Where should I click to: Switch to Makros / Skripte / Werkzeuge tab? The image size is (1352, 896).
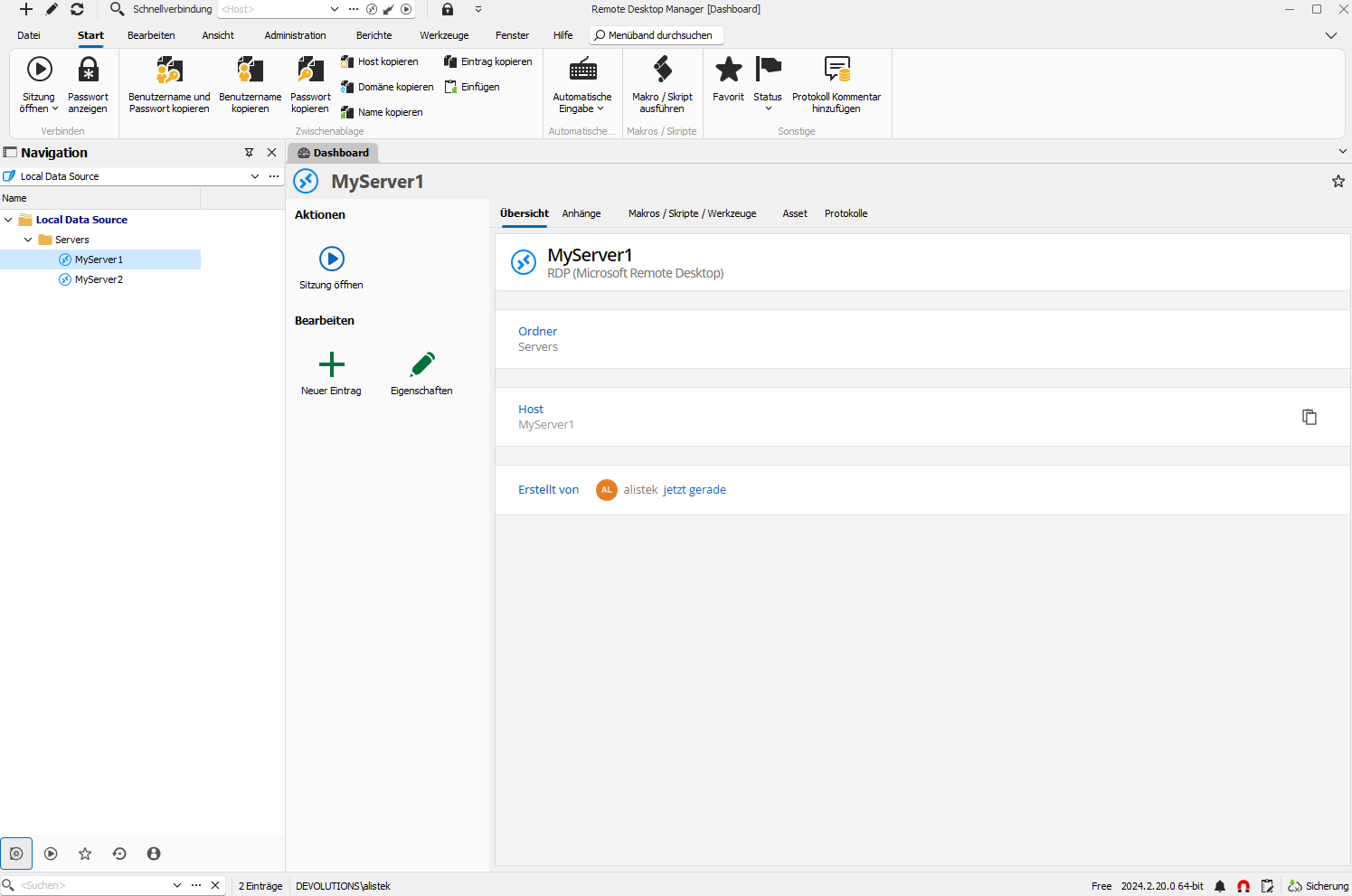click(693, 213)
